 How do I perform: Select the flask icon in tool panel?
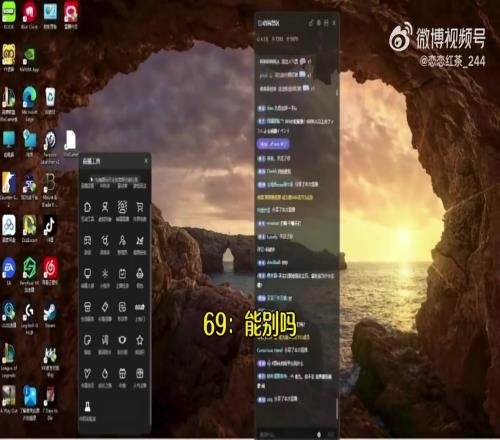point(87,407)
